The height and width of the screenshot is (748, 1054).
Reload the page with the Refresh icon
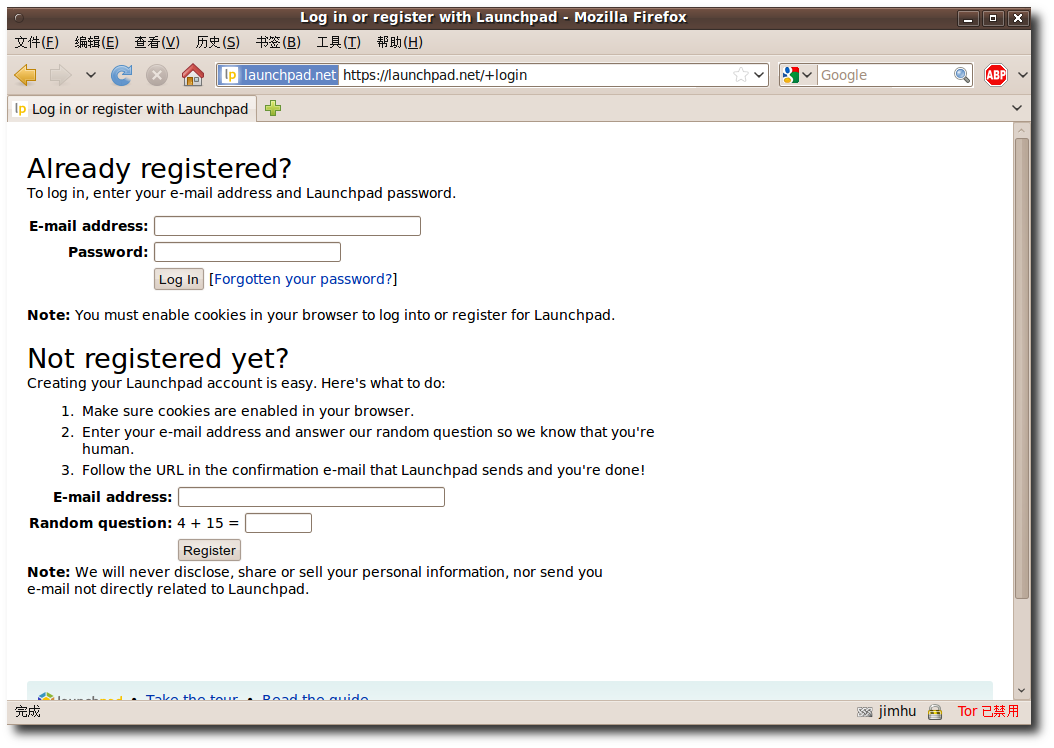click(122, 75)
